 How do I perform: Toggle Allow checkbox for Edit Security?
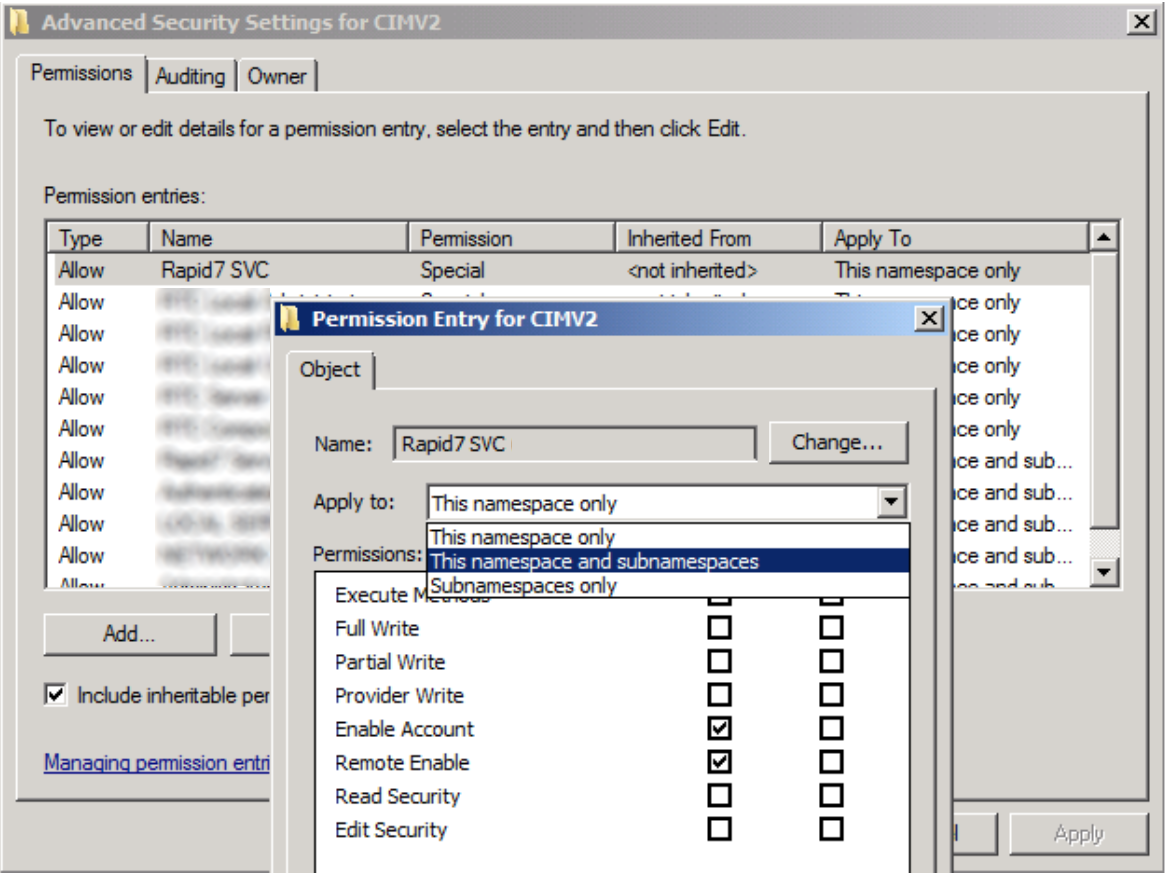click(719, 829)
